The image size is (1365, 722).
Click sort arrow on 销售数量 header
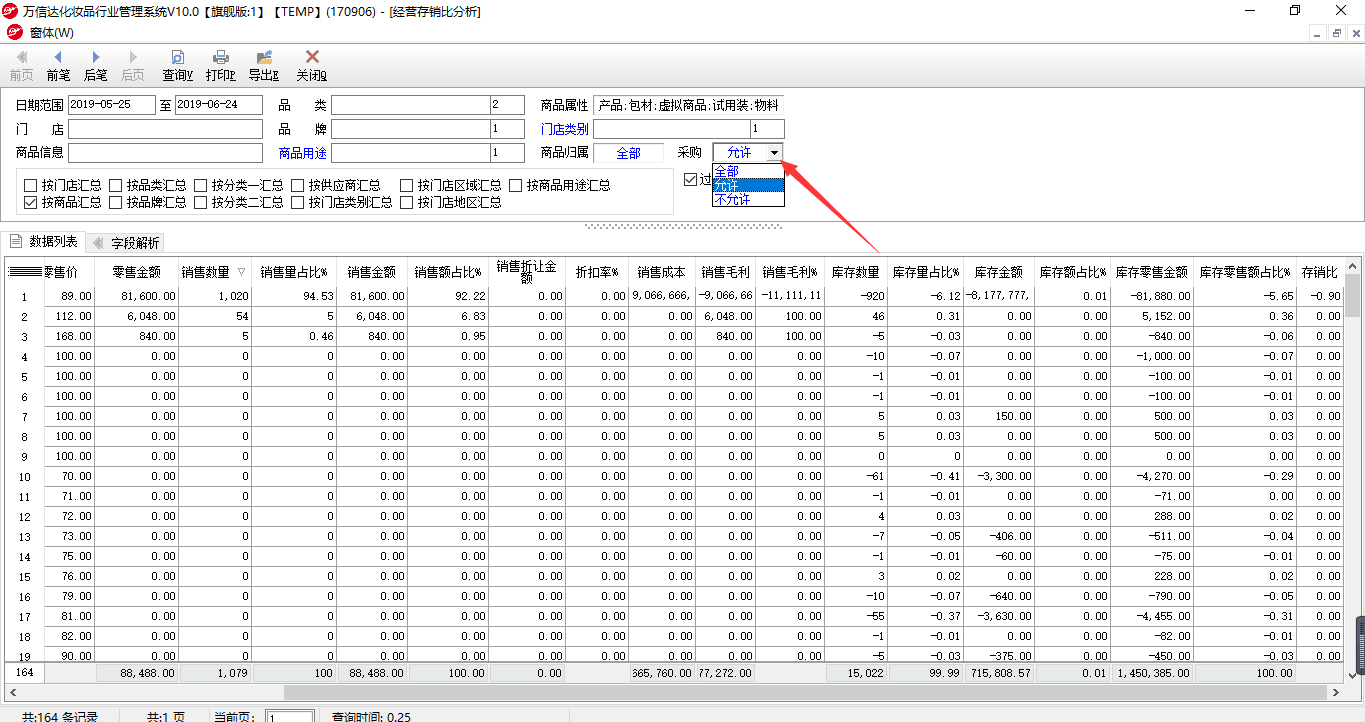[241, 272]
